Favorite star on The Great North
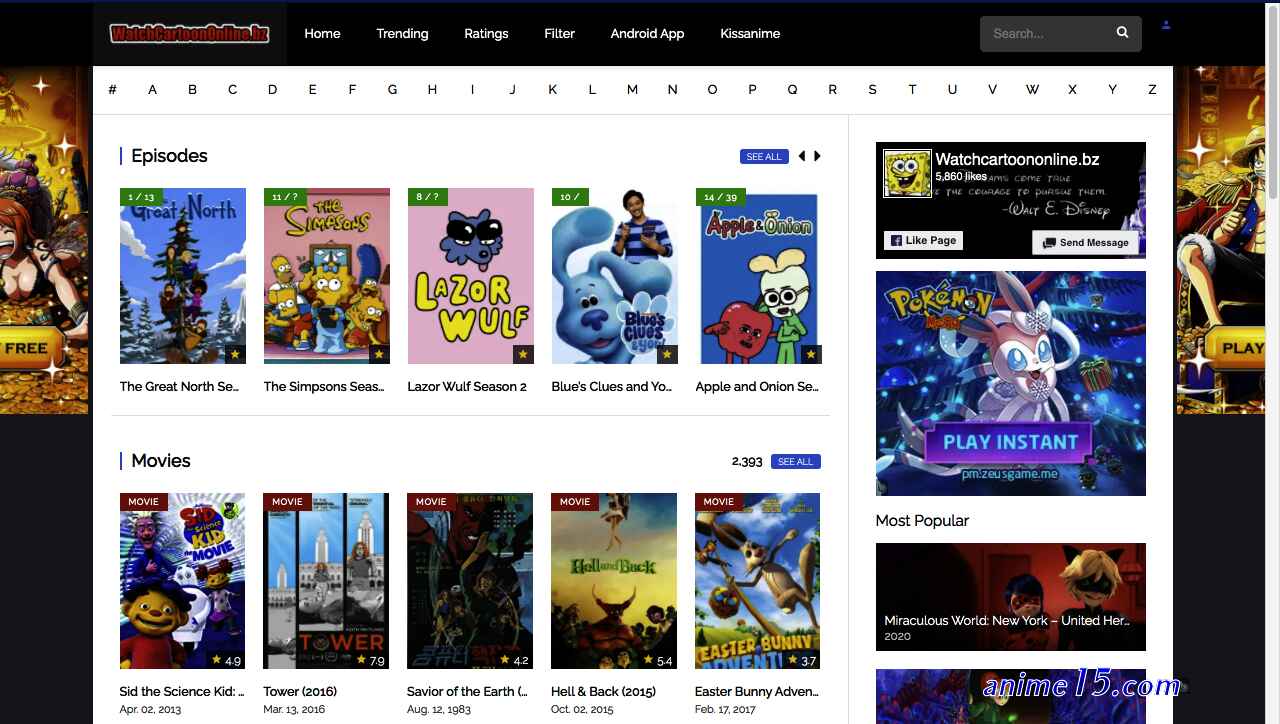 click(235, 354)
